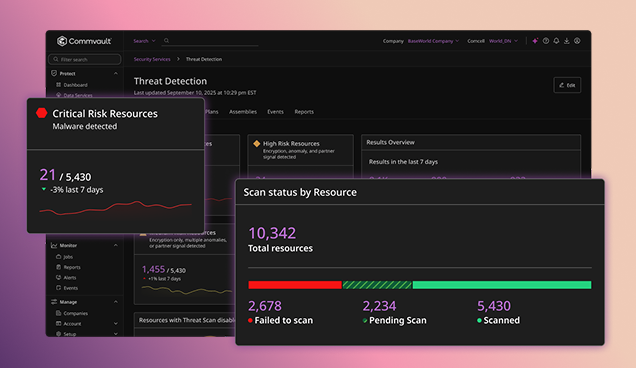Click the Jobs icon under Monitor
This screenshot has height=368, width=636.
(x=58, y=257)
